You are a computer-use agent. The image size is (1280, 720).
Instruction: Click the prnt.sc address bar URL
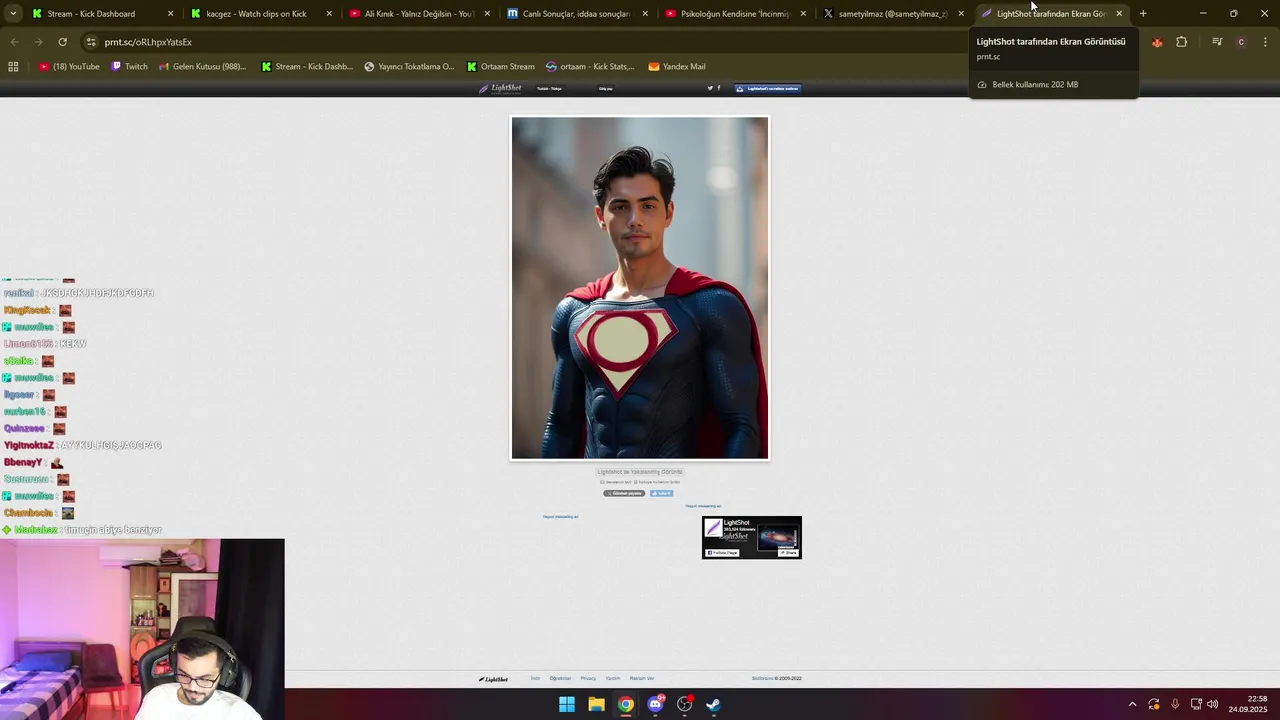[x=148, y=42]
